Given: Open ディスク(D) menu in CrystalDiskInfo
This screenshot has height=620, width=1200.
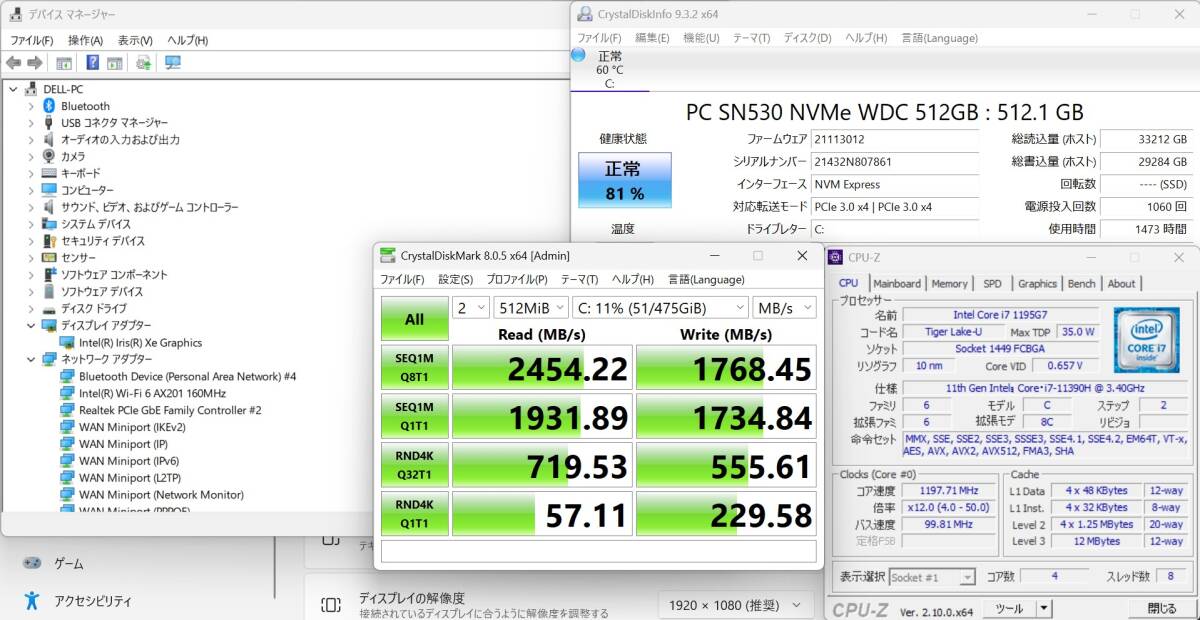Looking at the screenshot, I should coord(806,38).
